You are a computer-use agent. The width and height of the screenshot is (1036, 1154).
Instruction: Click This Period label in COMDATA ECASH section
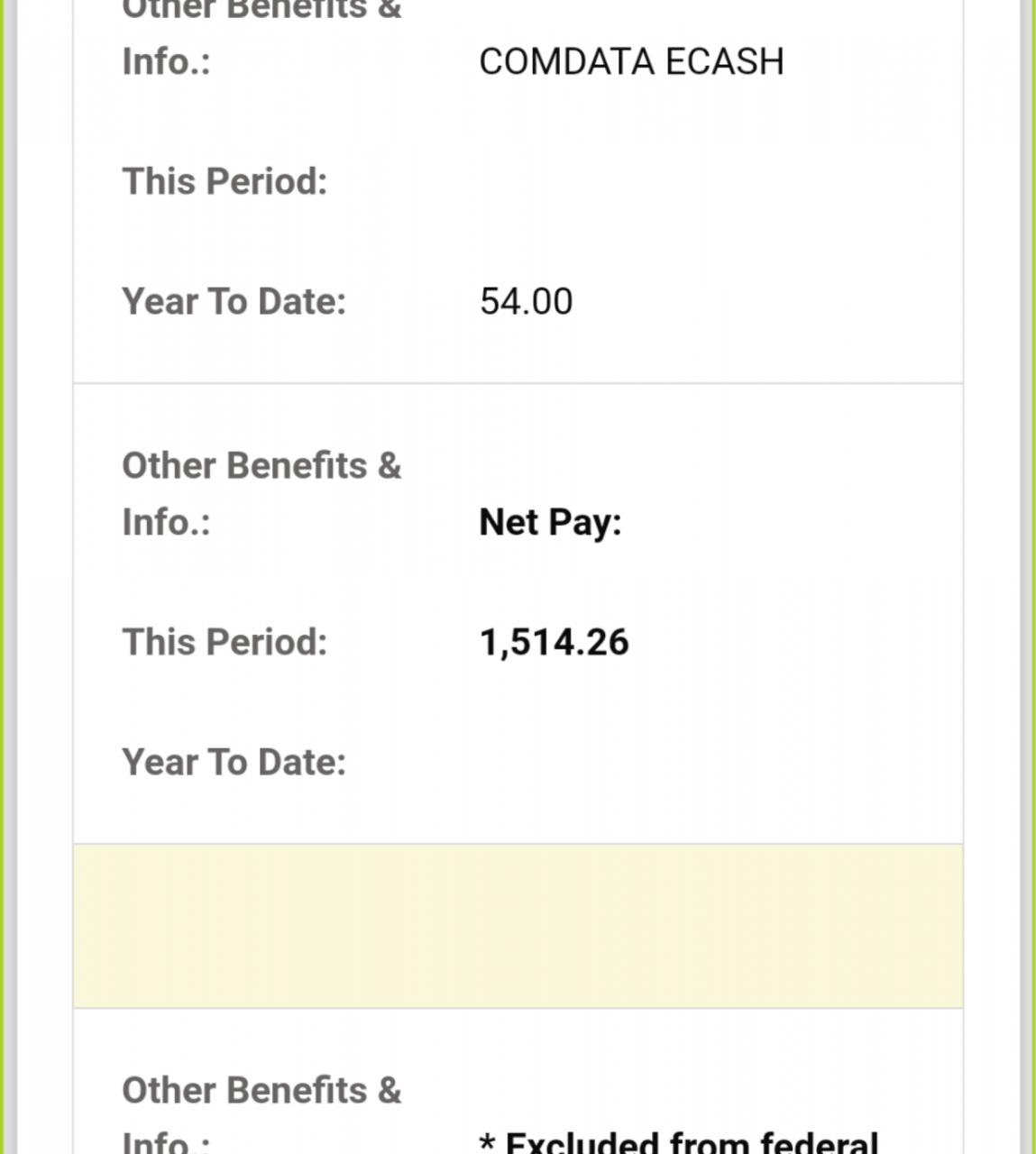coord(225,182)
